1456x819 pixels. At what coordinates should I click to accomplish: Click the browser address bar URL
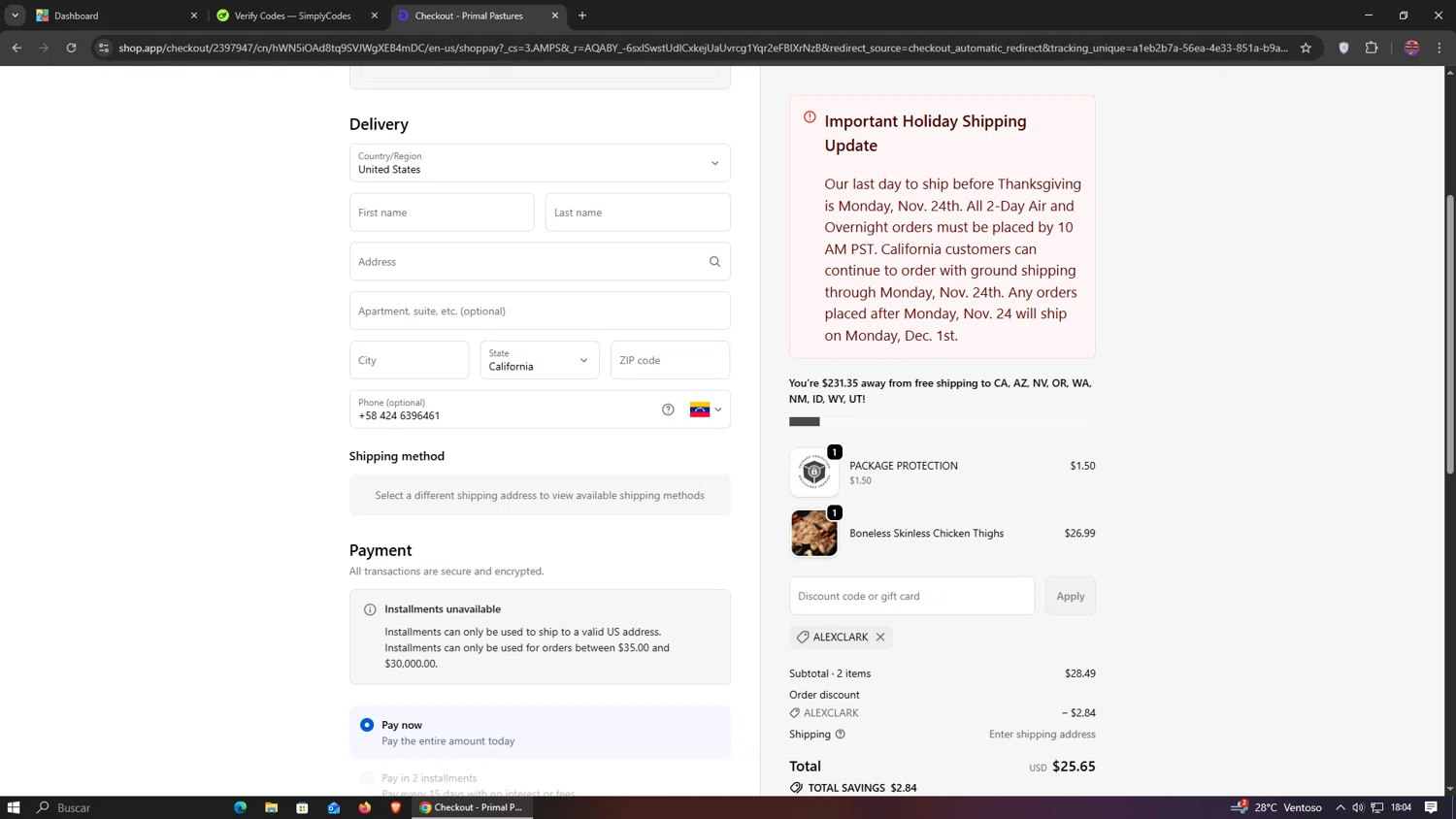coord(703,48)
